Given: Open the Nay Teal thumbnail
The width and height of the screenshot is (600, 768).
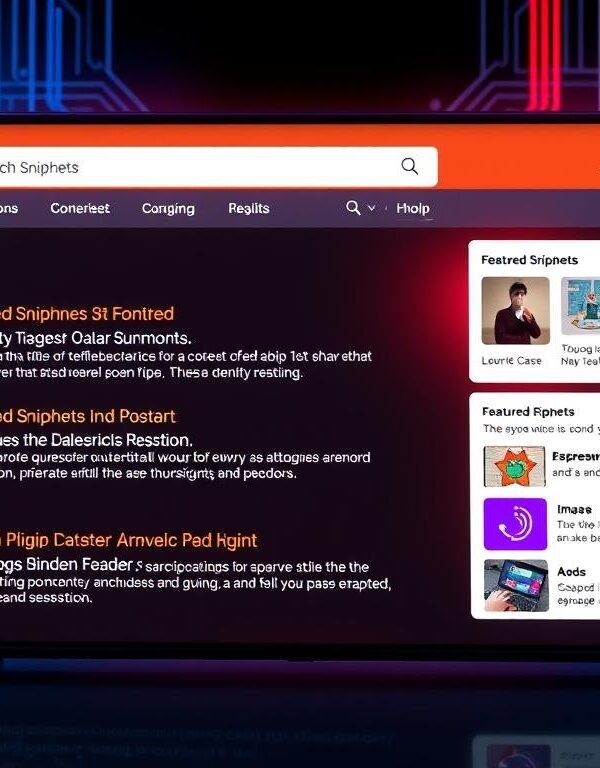Looking at the screenshot, I should tap(580, 311).
